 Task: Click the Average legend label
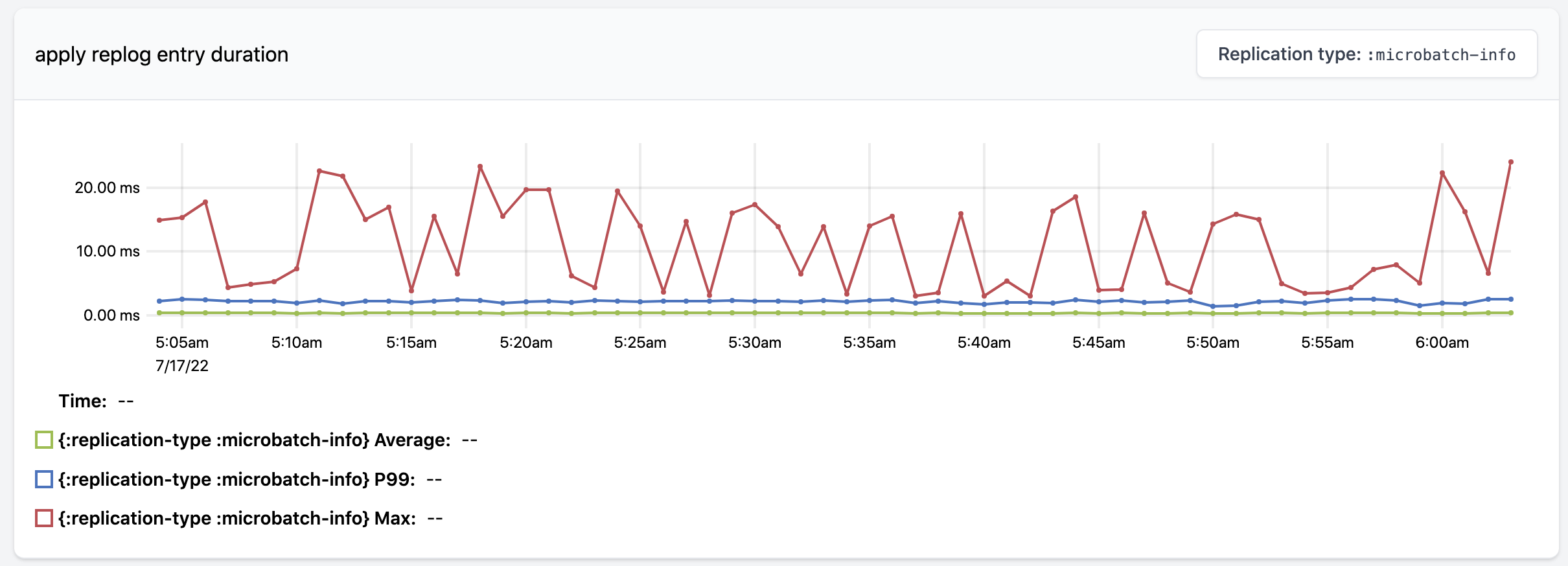tap(254, 440)
